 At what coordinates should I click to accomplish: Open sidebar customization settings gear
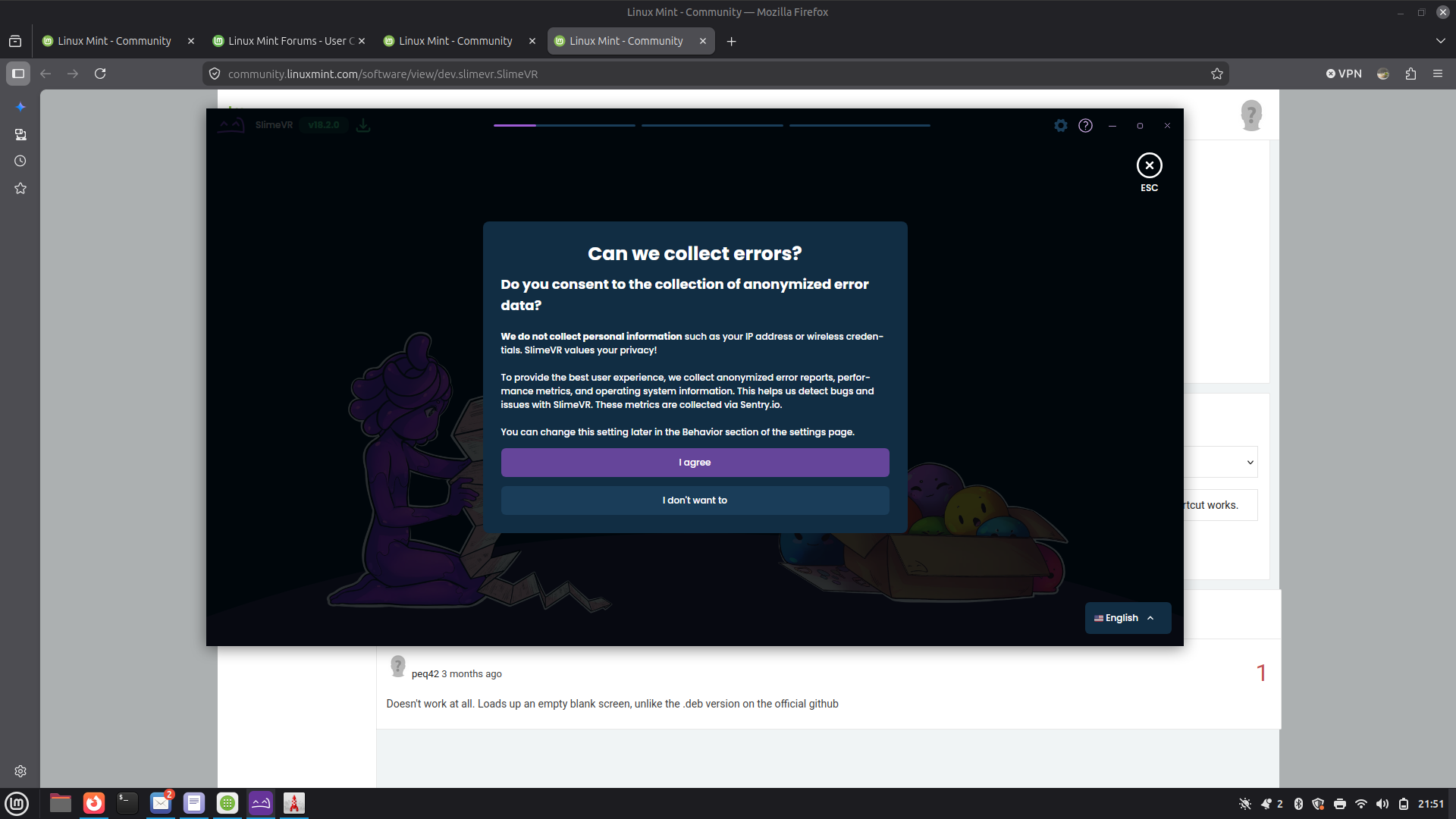point(20,771)
